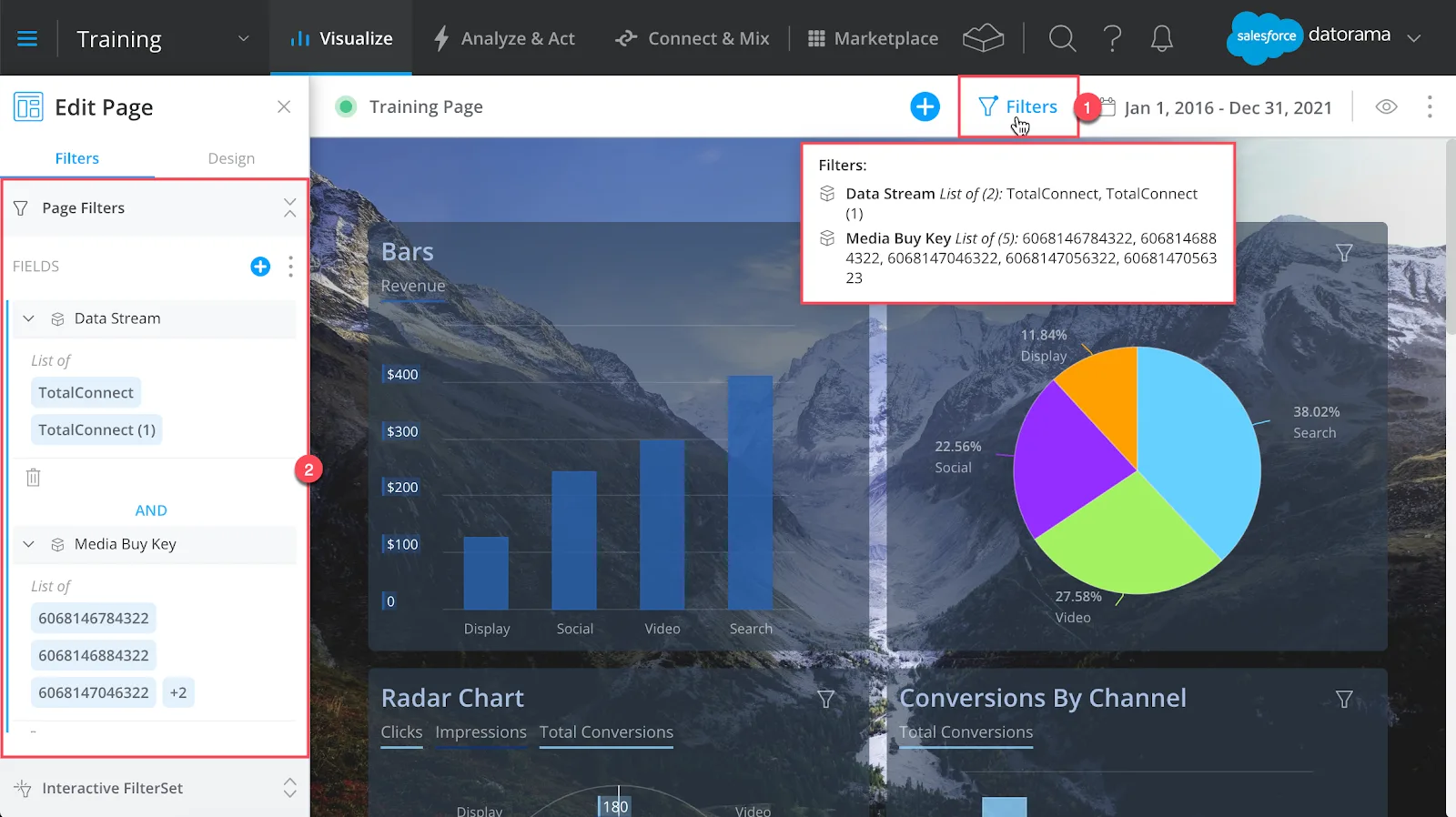Click the Page Filters funnel icon
The height and width of the screenshot is (817, 1456).
click(x=21, y=208)
